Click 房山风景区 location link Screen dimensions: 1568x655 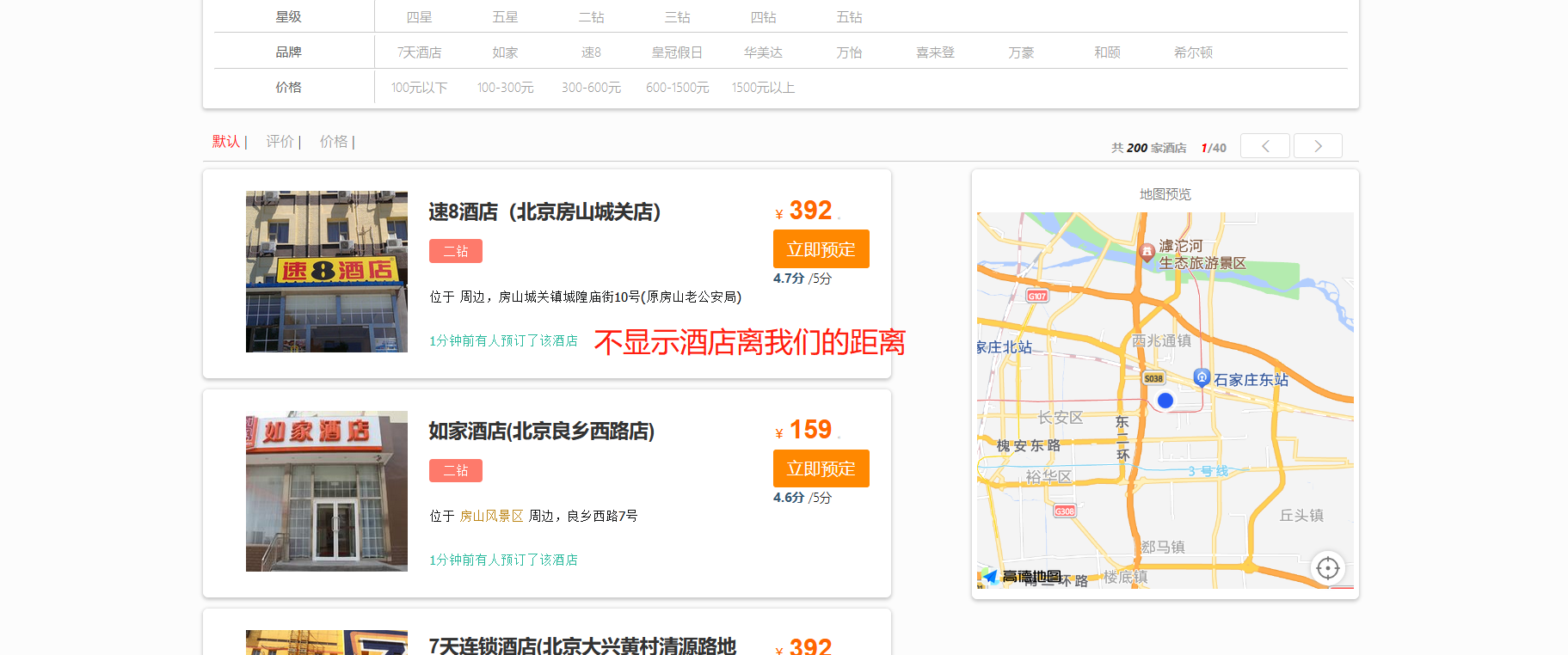click(491, 516)
